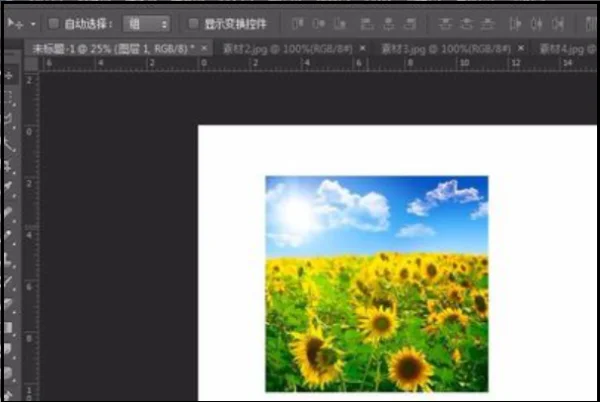Close the 素材3.jpg document tab
600x402 pixels.
click(x=521, y=48)
